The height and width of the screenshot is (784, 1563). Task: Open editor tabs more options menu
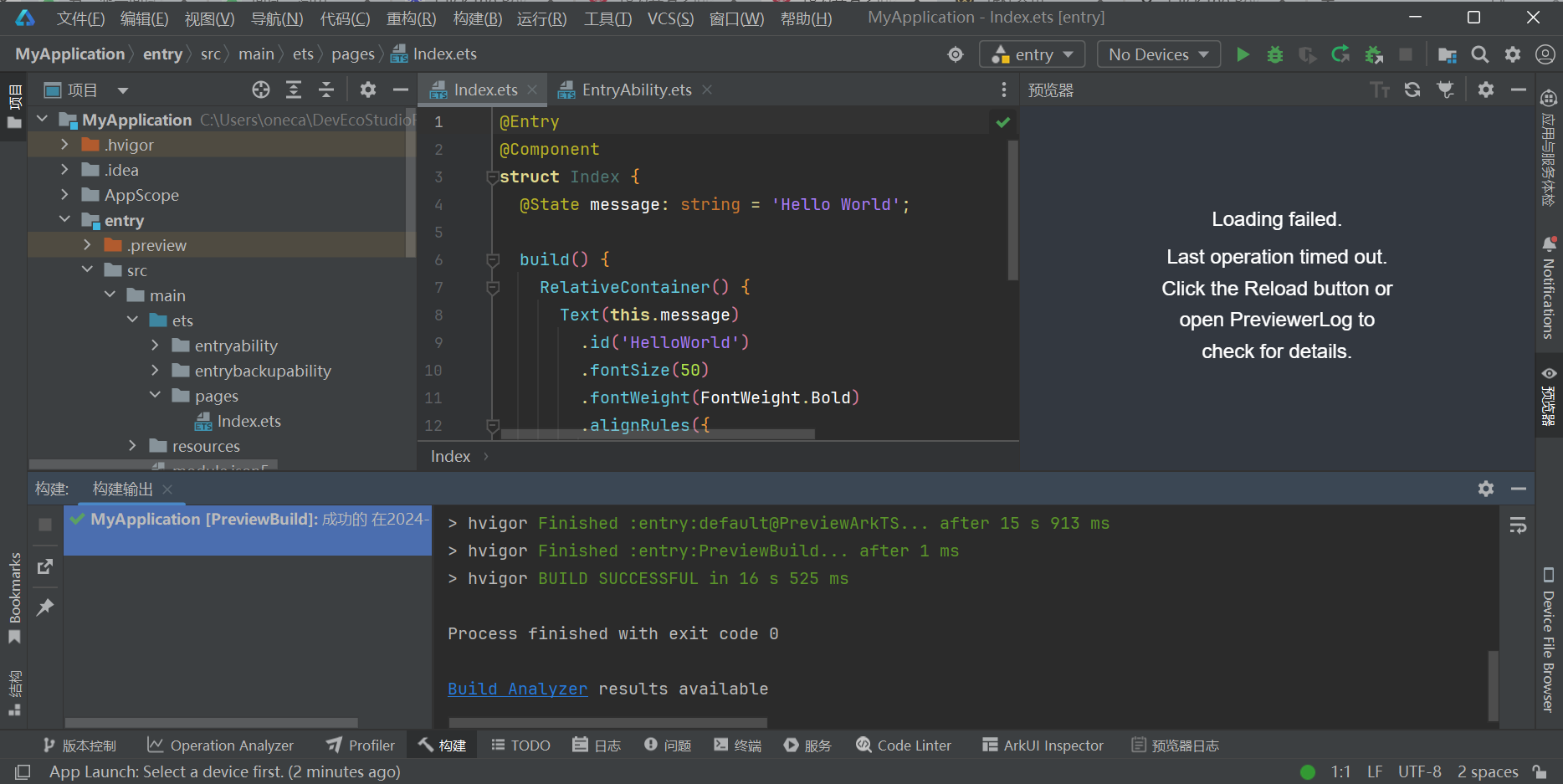pyautogui.click(x=1004, y=90)
